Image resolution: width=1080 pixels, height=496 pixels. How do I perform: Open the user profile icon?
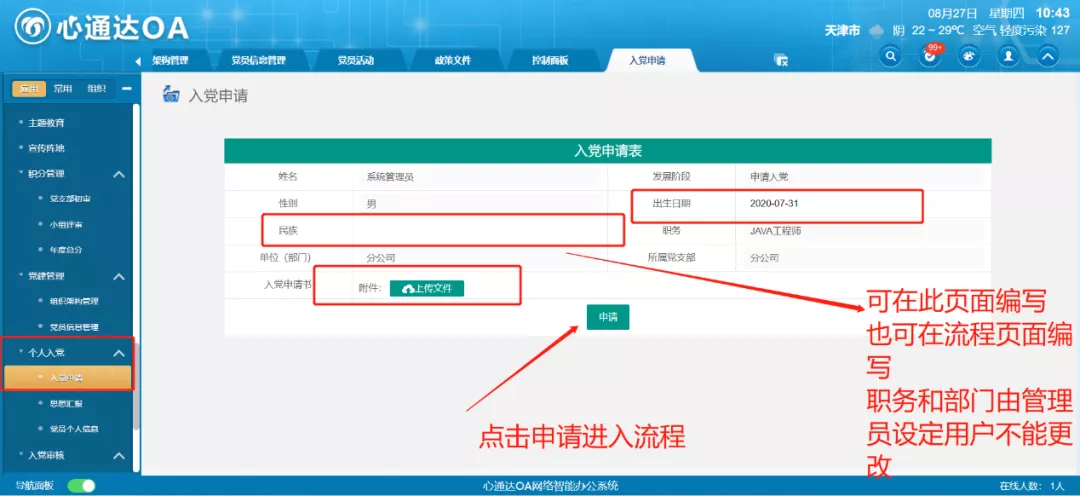coord(1008,57)
